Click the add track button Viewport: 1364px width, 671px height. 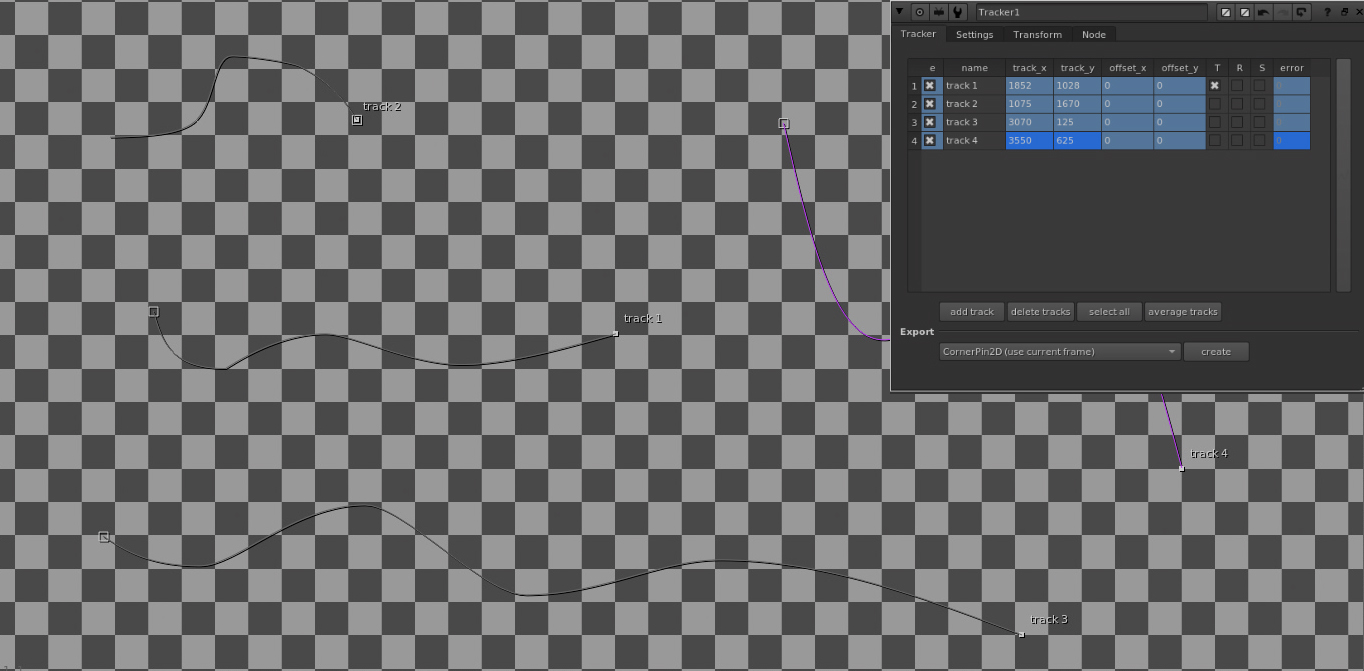click(x=972, y=312)
